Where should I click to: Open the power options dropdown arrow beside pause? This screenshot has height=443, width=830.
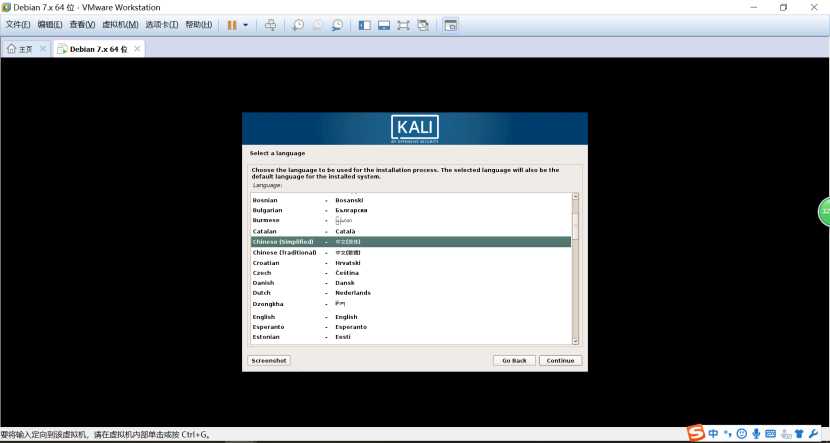click(246, 25)
